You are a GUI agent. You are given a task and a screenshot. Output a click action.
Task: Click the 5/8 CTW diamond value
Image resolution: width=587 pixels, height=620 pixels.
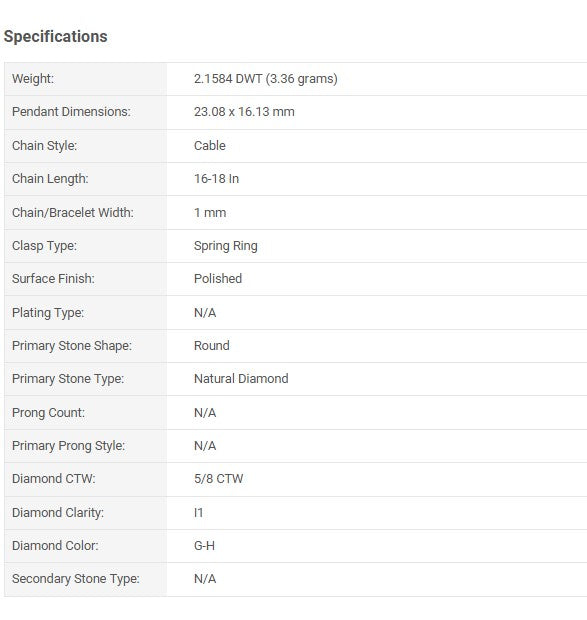(219, 479)
